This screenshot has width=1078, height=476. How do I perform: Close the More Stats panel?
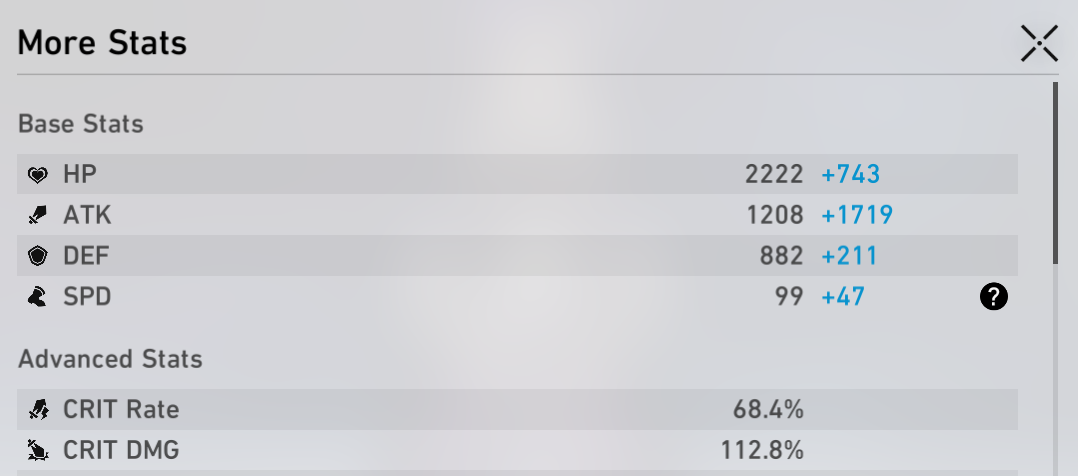[1039, 44]
